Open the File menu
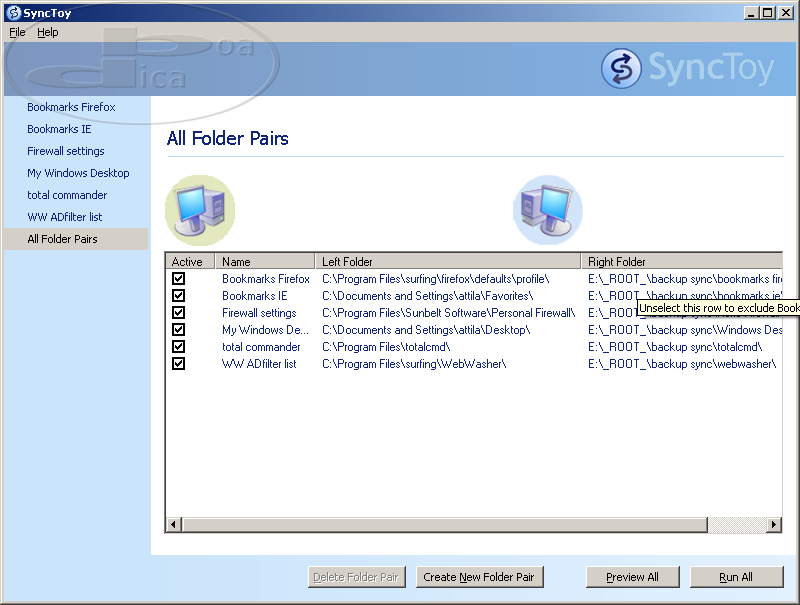This screenshot has height=605, width=800. point(17,32)
